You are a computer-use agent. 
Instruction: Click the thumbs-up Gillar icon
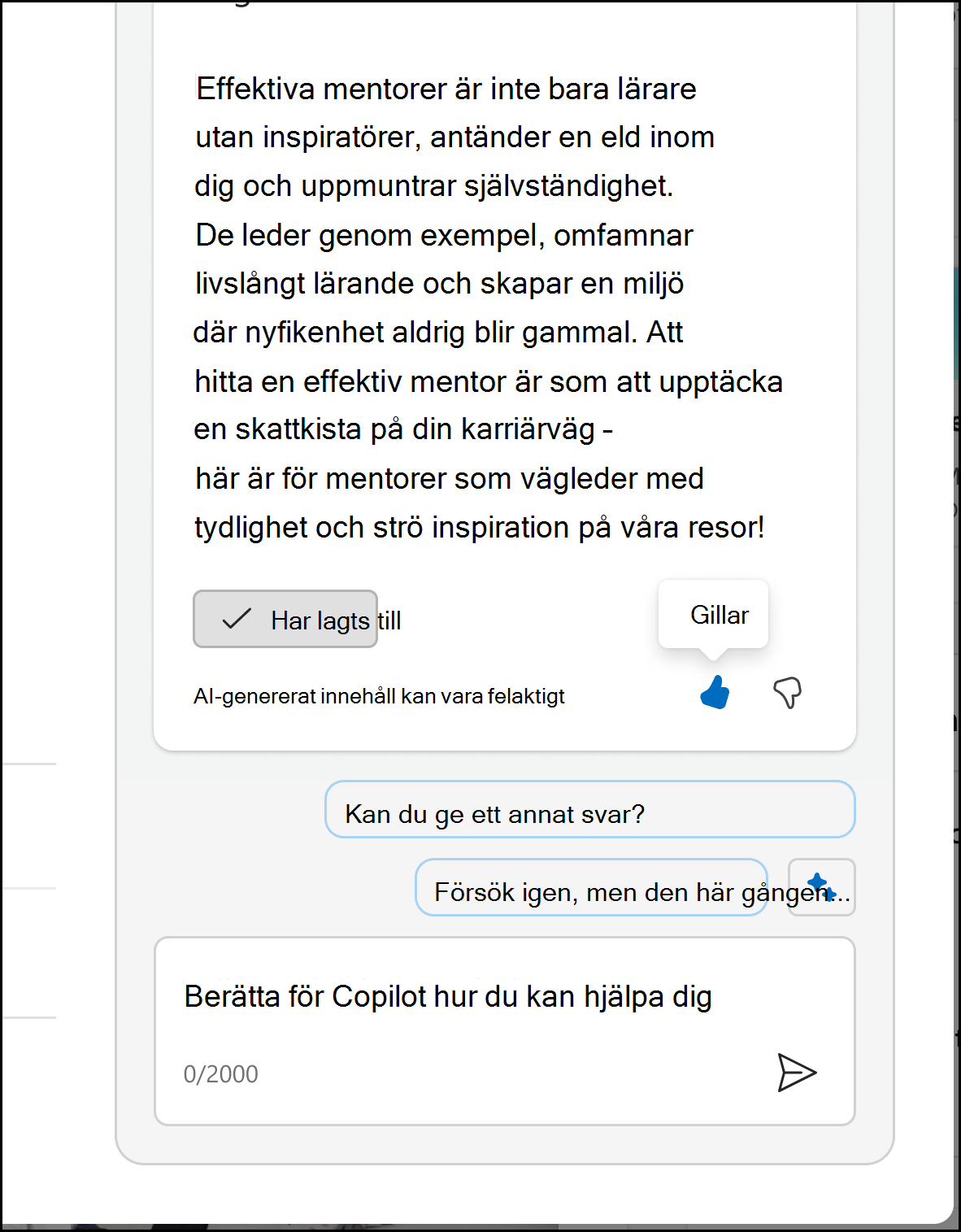(715, 693)
